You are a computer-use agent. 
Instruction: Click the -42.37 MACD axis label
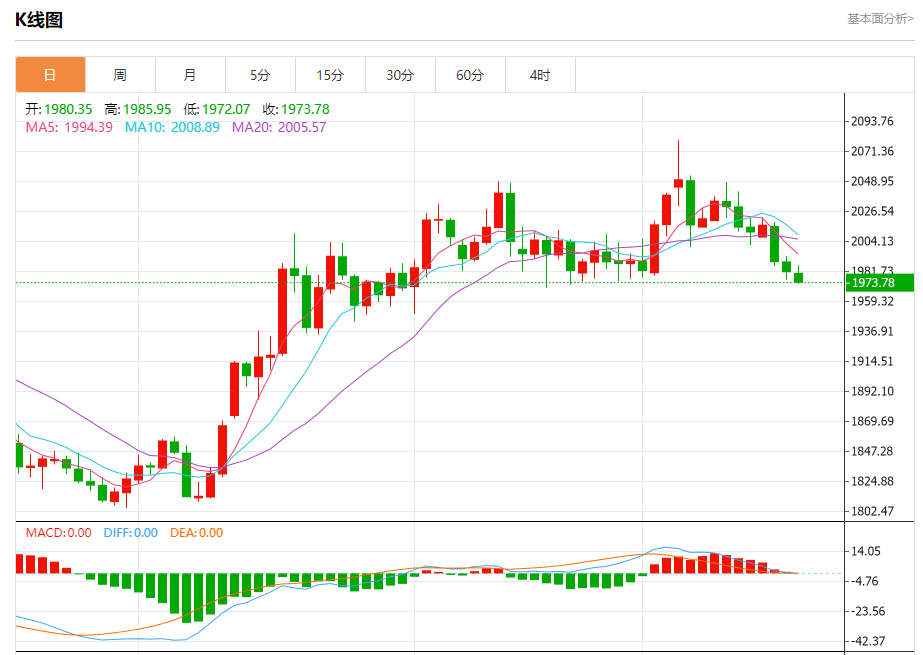[868, 641]
